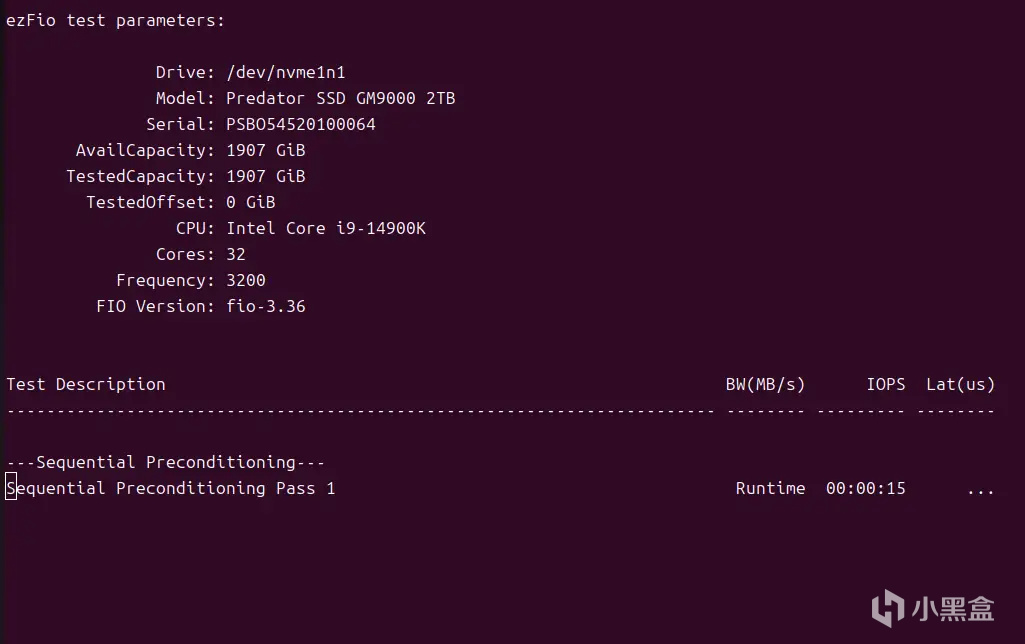Click the terminal cursor block before 'equential Preconditioning Pass 1'
Viewport: 1025px width, 644px height.
(x=11, y=488)
